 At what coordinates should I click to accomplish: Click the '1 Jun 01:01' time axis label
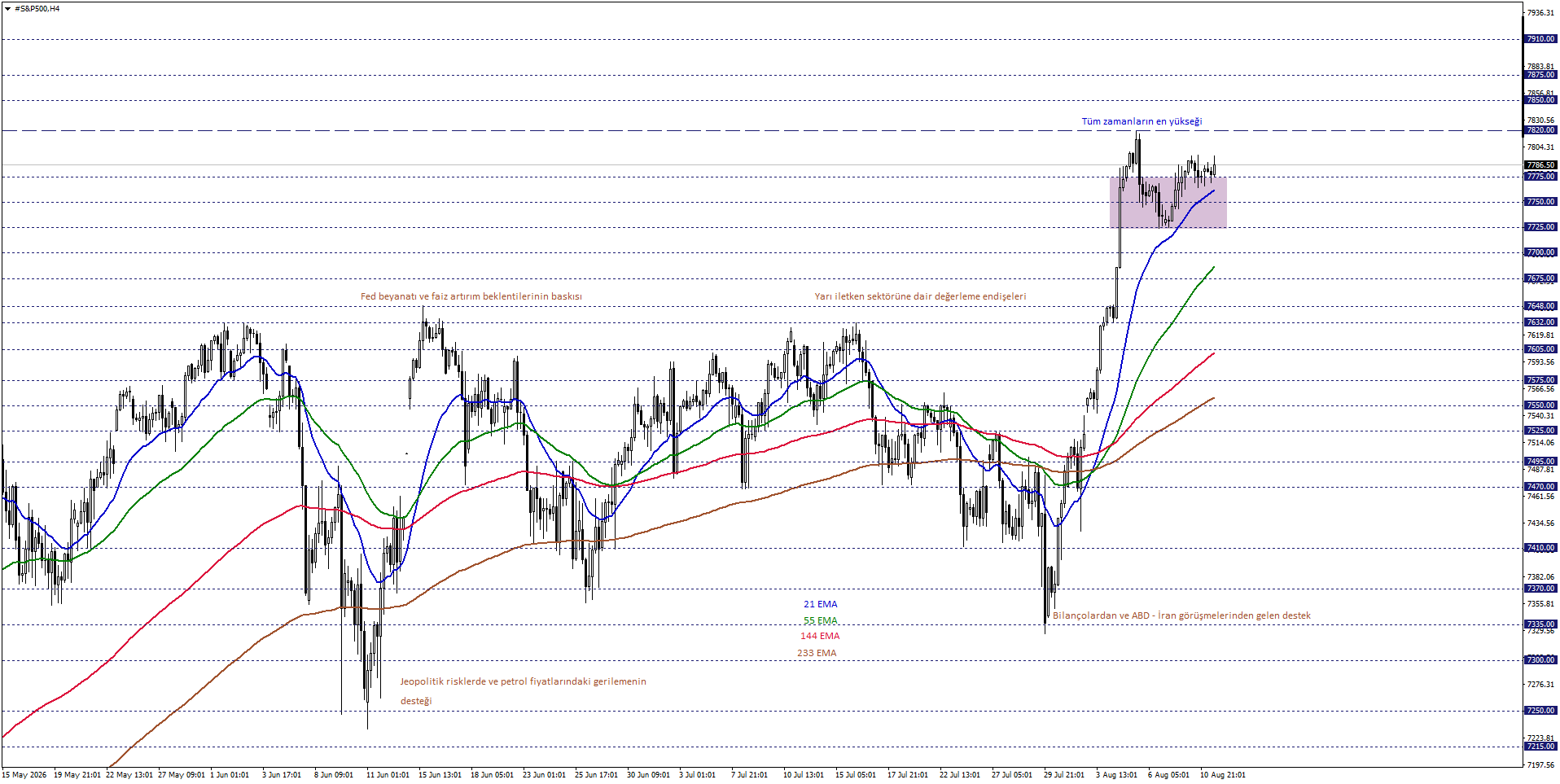(230, 775)
